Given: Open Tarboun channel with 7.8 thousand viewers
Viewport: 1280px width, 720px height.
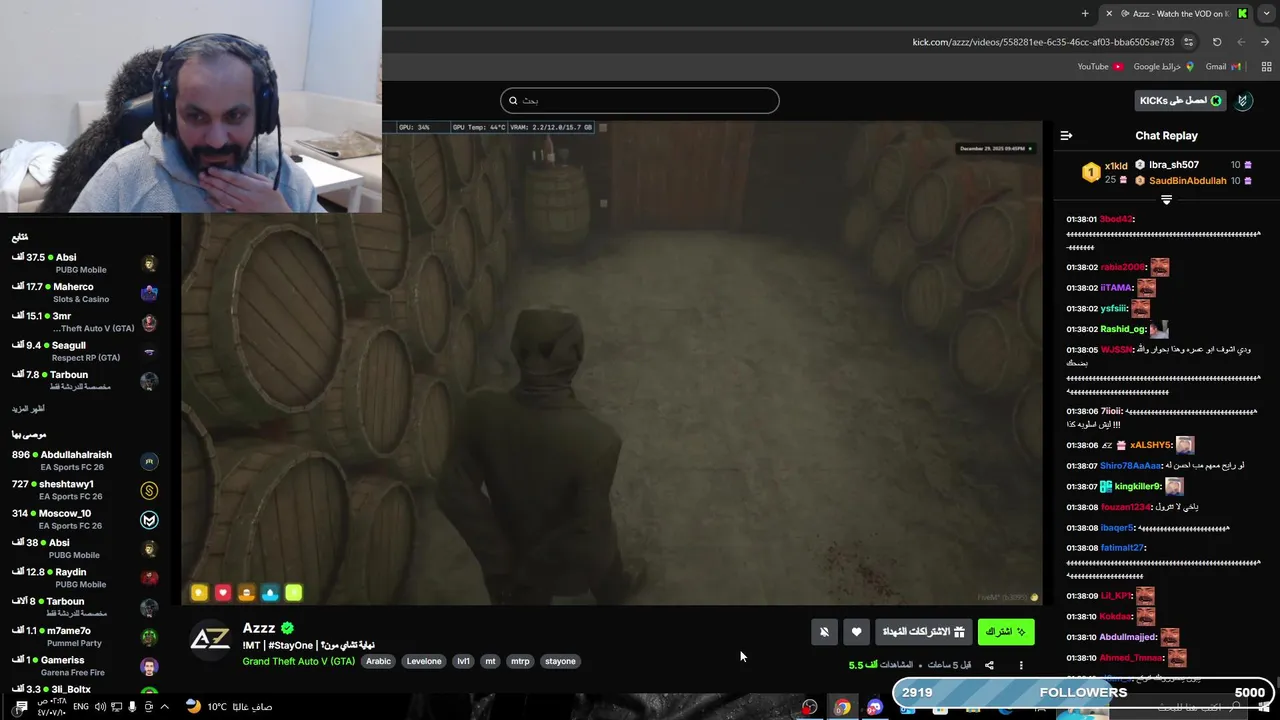Looking at the screenshot, I should point(85,380).
